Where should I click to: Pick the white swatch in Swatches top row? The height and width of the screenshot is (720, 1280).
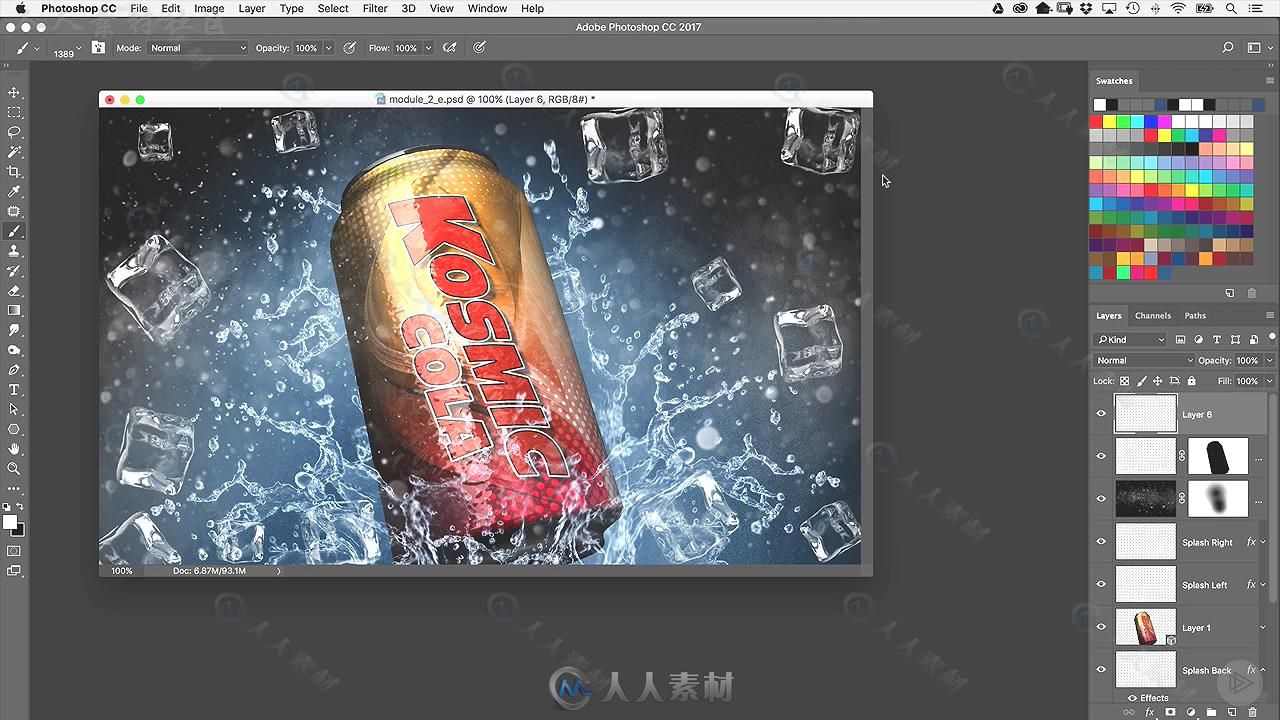click(x=1100, y=104)
